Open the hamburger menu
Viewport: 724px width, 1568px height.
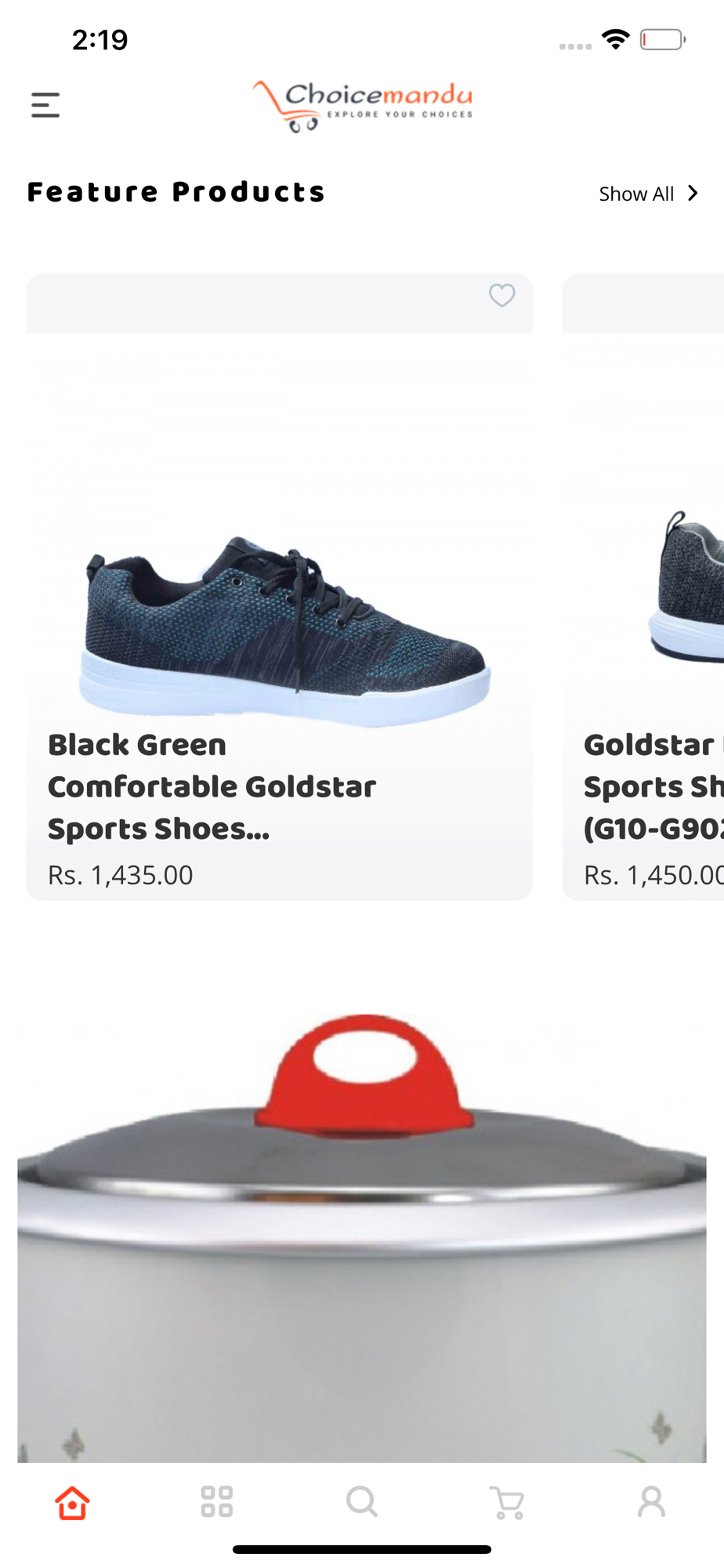[x=45, y=105]
